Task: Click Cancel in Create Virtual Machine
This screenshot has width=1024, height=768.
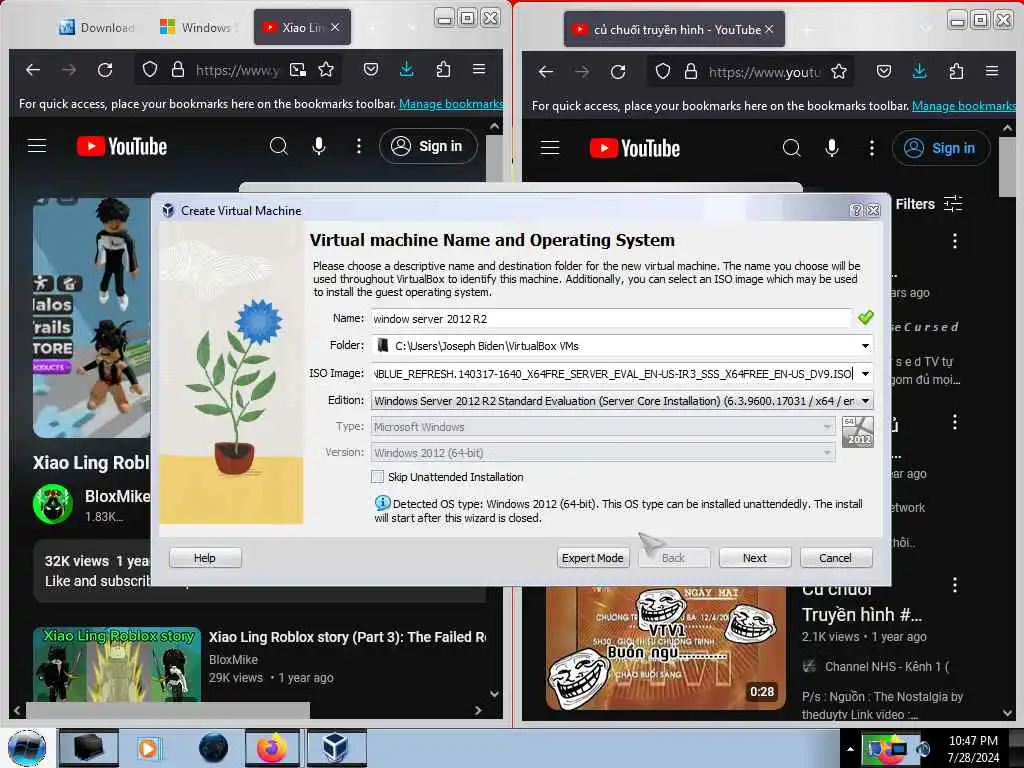Action: click(x=835, y=558)
